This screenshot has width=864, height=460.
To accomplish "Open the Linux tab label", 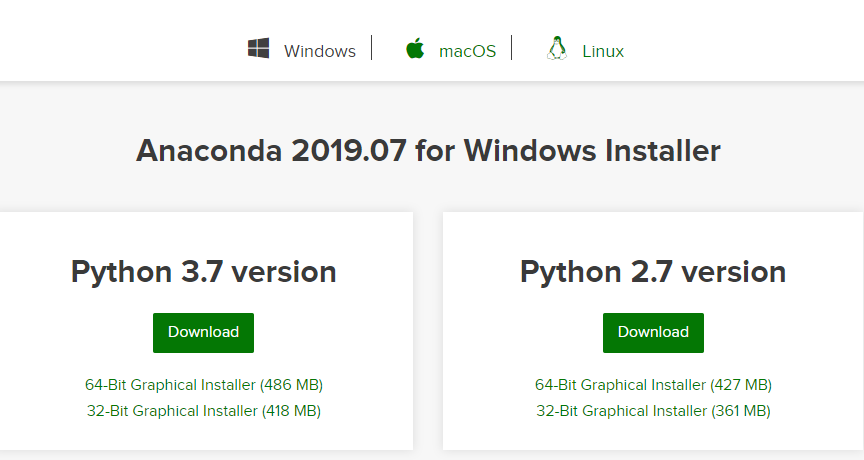I will [x=603, y=51].
